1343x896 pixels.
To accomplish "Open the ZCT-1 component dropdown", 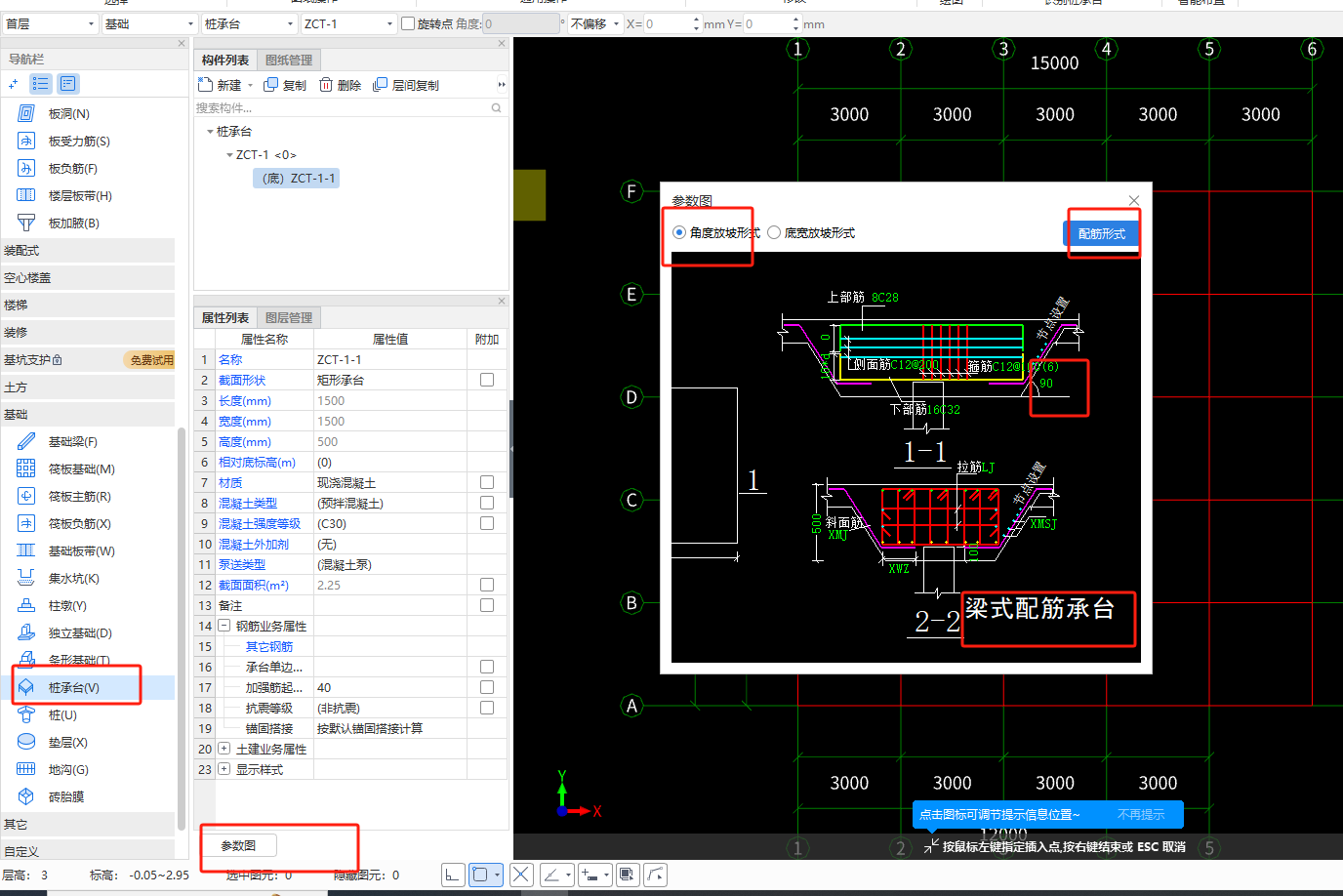I will [348, 23].
